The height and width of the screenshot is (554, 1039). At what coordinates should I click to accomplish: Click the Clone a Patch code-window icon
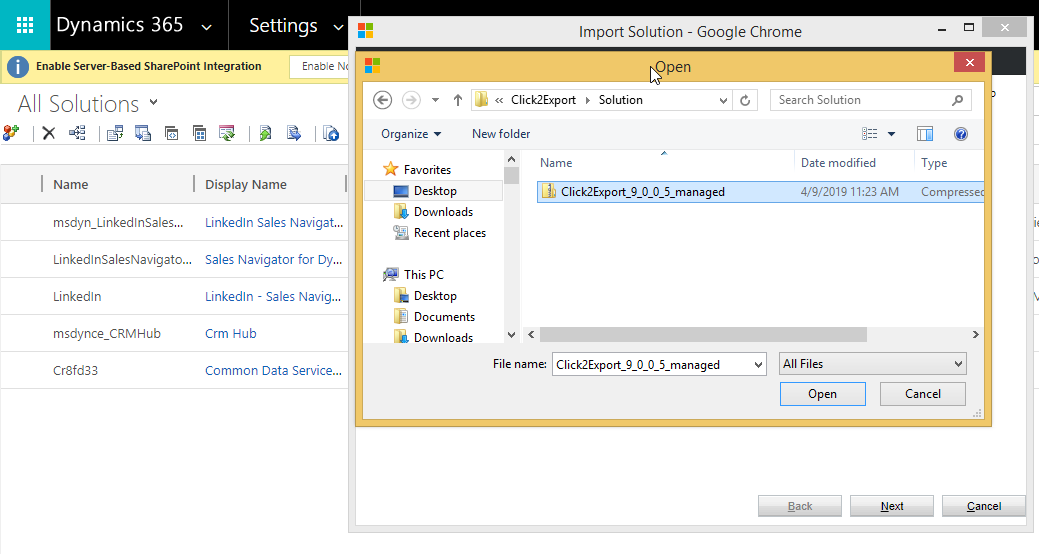pos(172,133)
